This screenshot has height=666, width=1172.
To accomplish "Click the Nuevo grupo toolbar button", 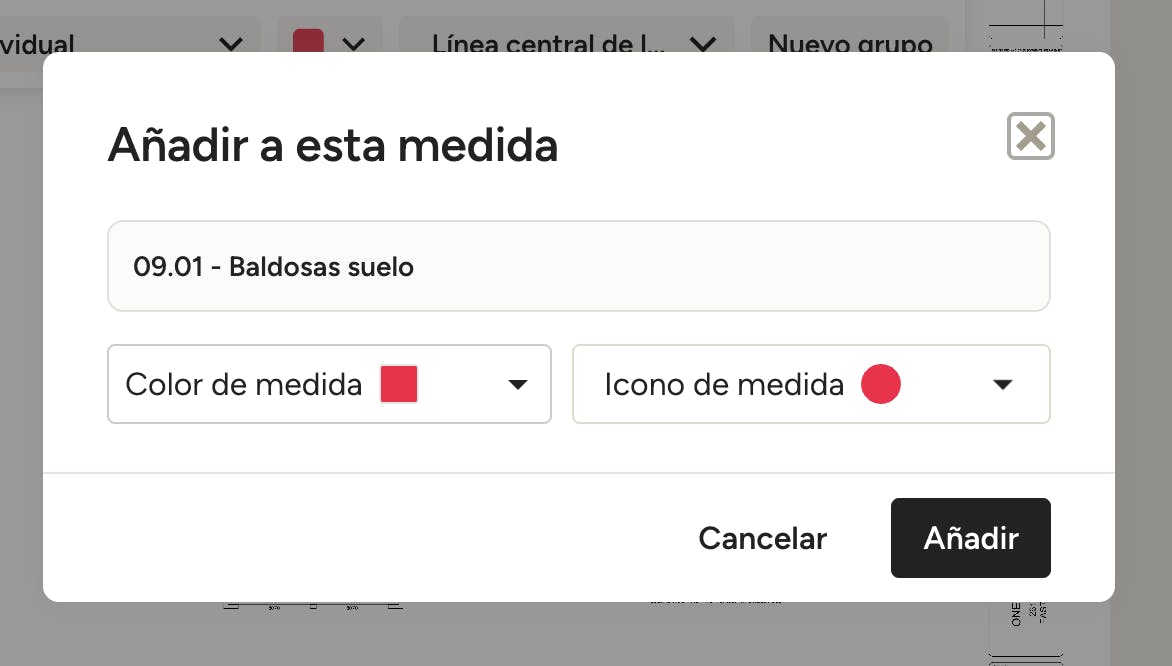I will [x=850, y=43].
